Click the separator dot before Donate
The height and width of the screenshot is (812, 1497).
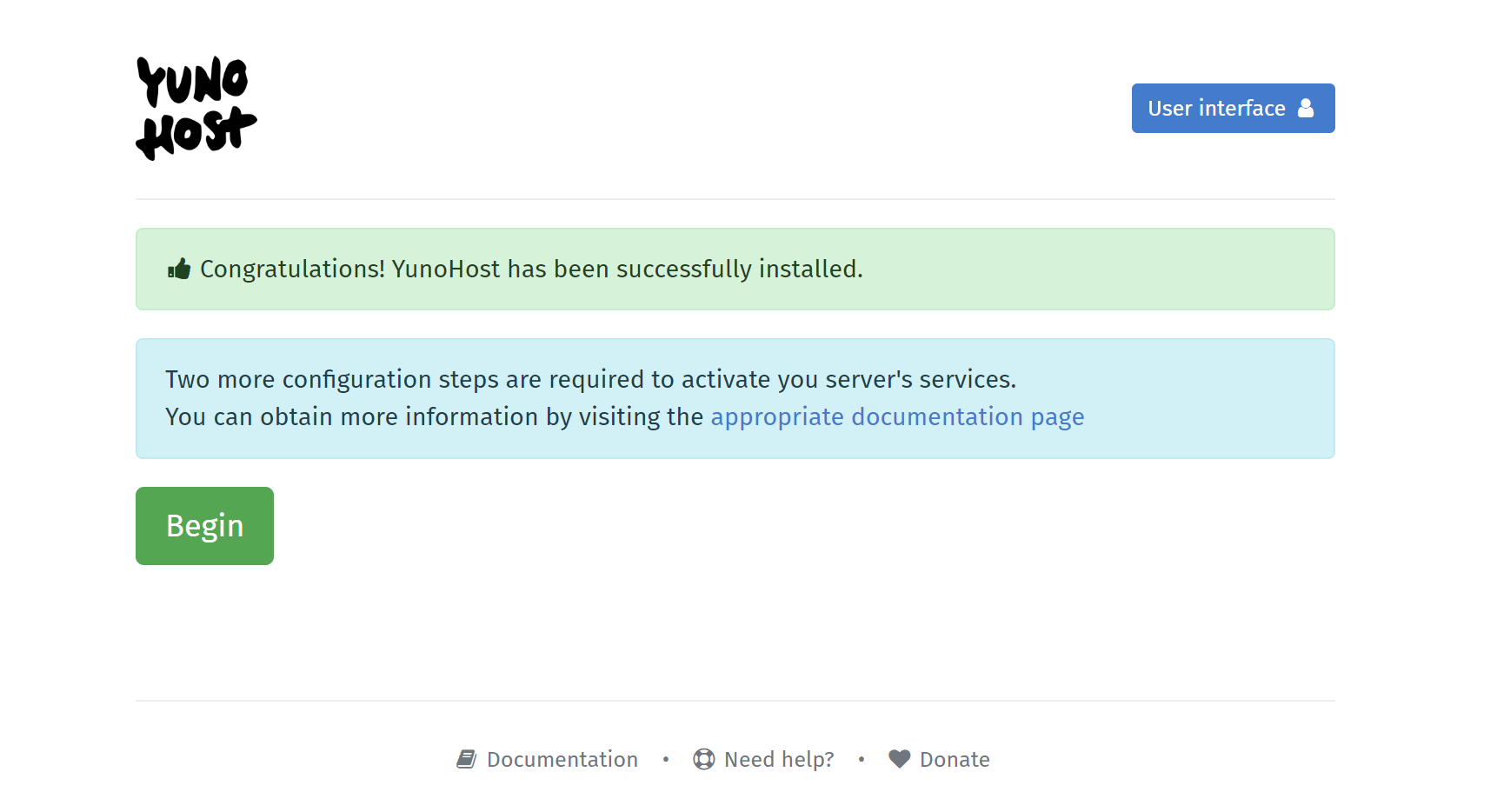coord(862,759)
